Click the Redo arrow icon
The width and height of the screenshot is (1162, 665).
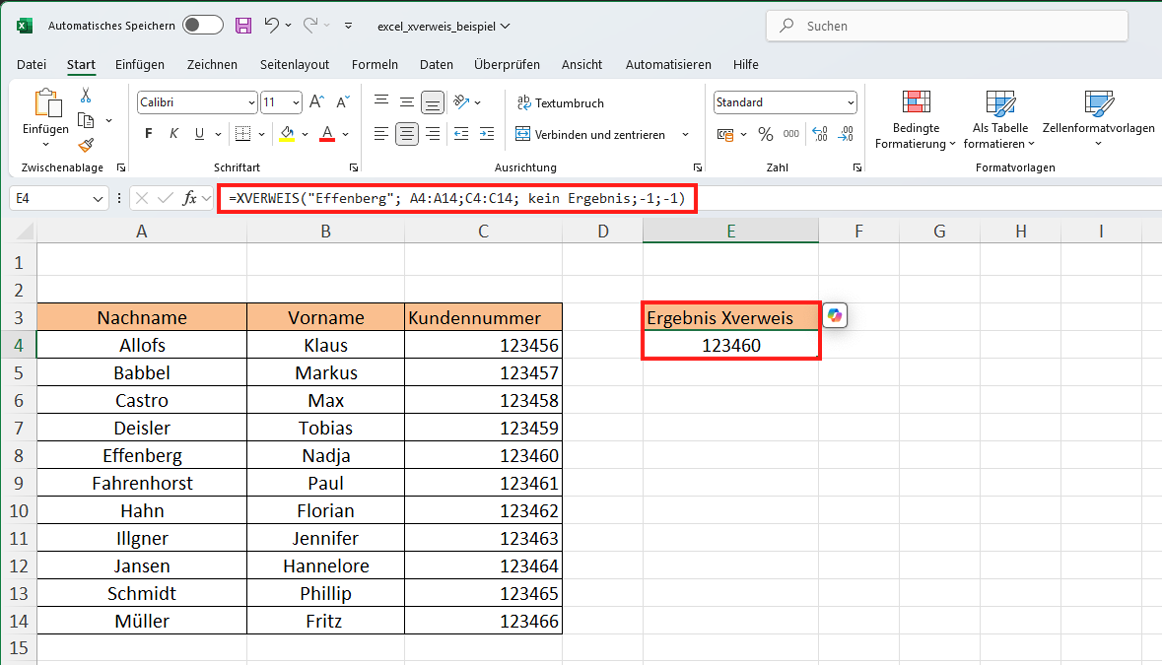tap(311, 25)
